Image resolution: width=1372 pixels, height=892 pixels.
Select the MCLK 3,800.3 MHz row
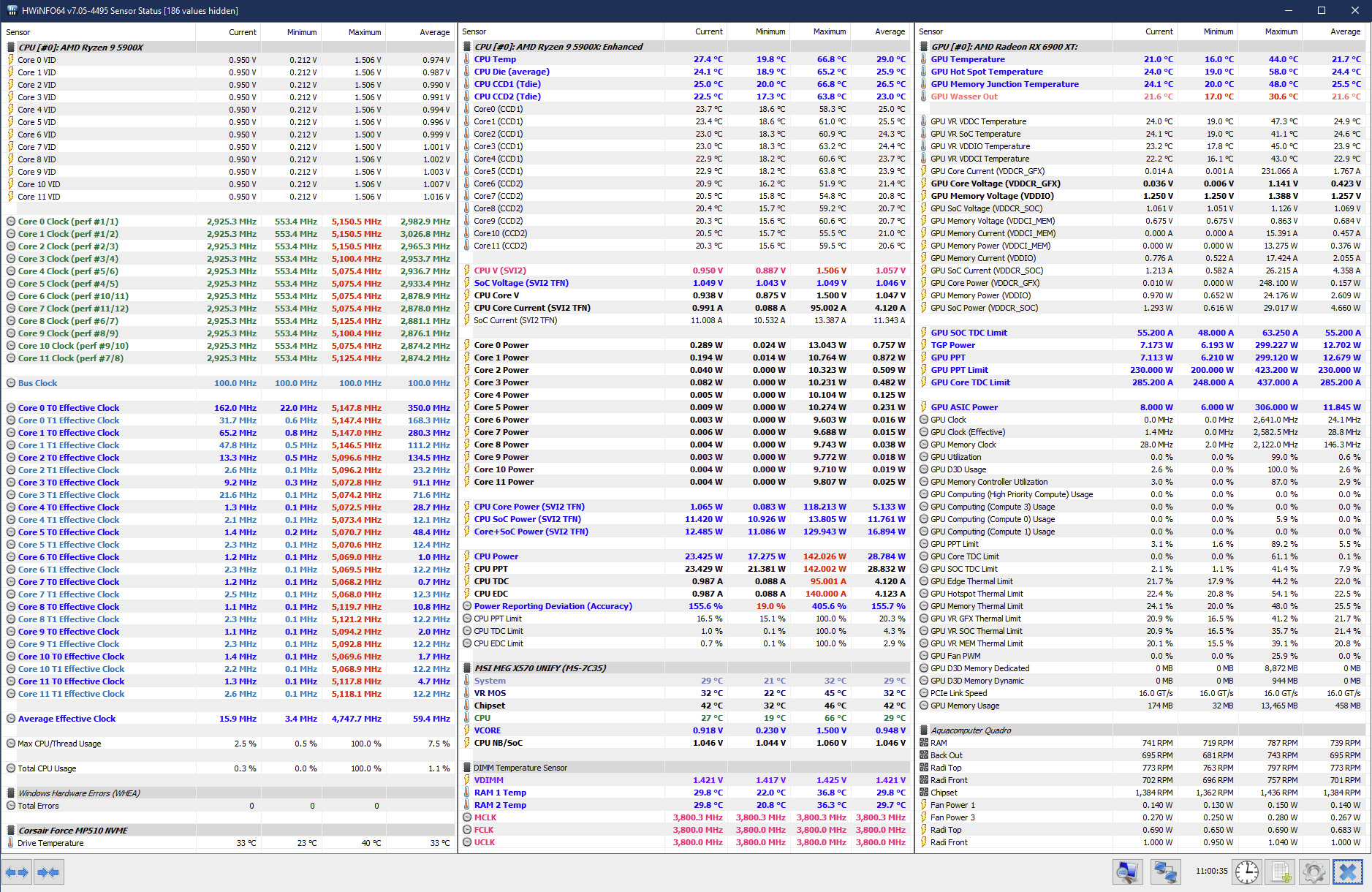[686, 817]
